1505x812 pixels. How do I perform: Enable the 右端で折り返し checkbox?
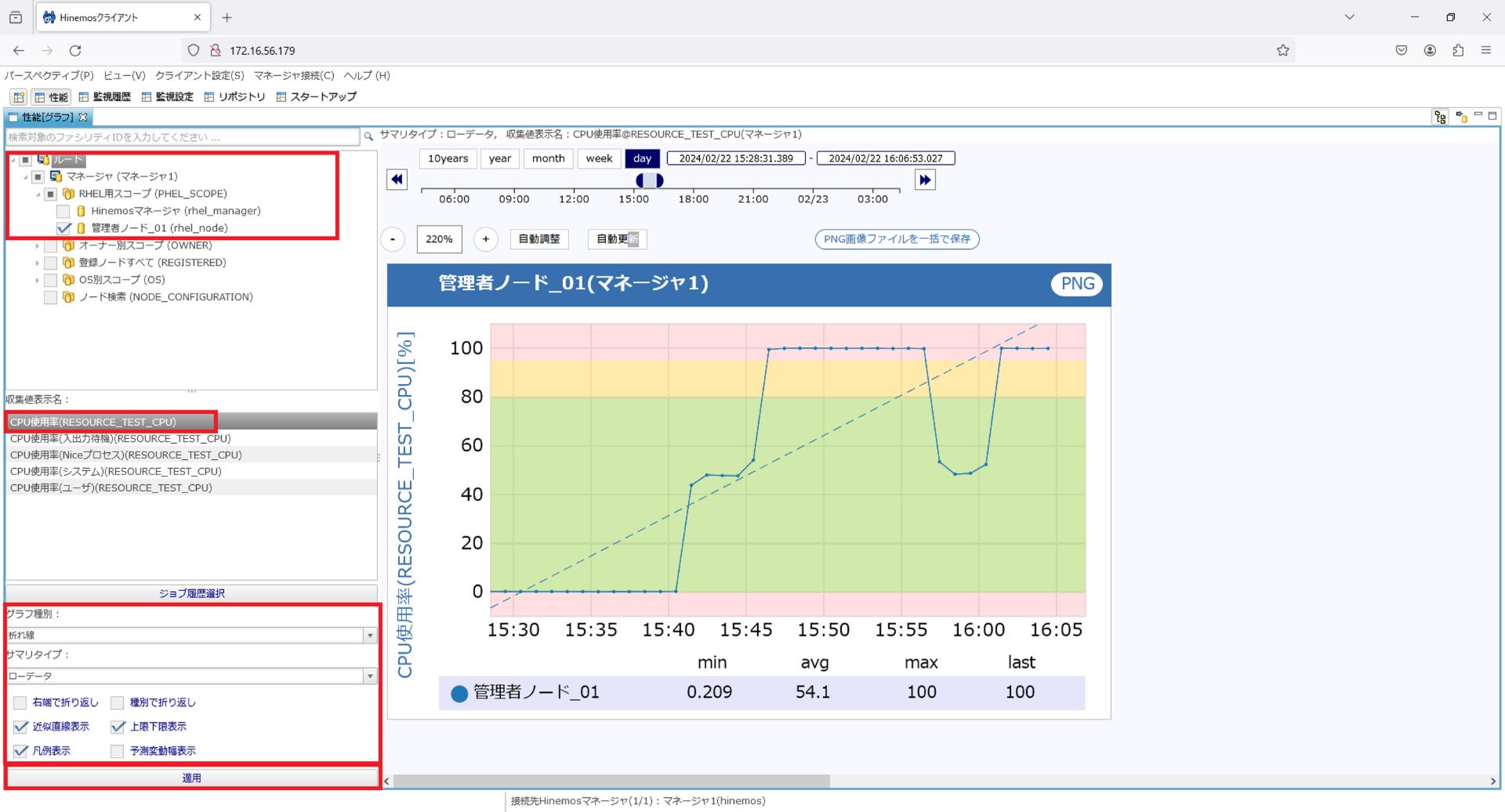point(20,702)
